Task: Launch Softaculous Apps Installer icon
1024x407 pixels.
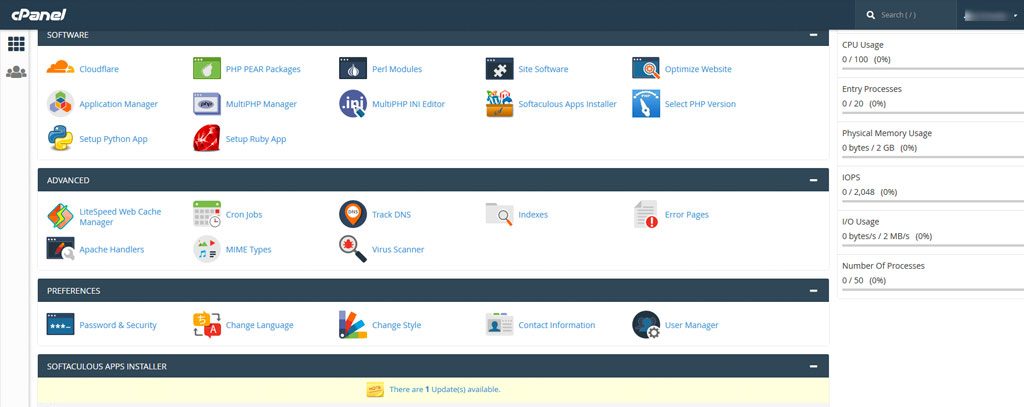Action: point(500,104)
